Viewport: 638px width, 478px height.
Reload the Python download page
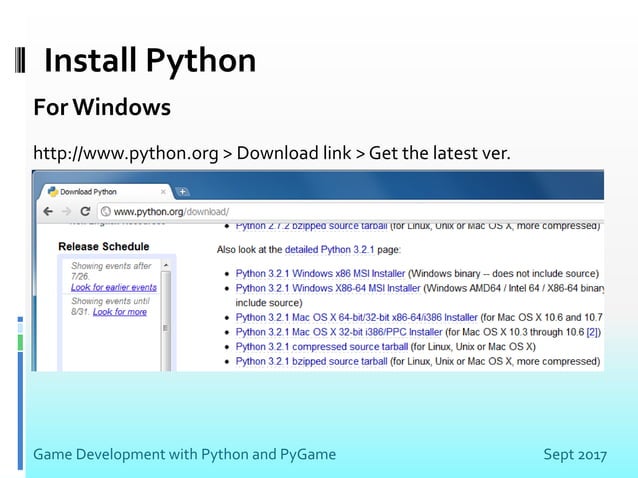pyautogui.click(x=85, y=211)
